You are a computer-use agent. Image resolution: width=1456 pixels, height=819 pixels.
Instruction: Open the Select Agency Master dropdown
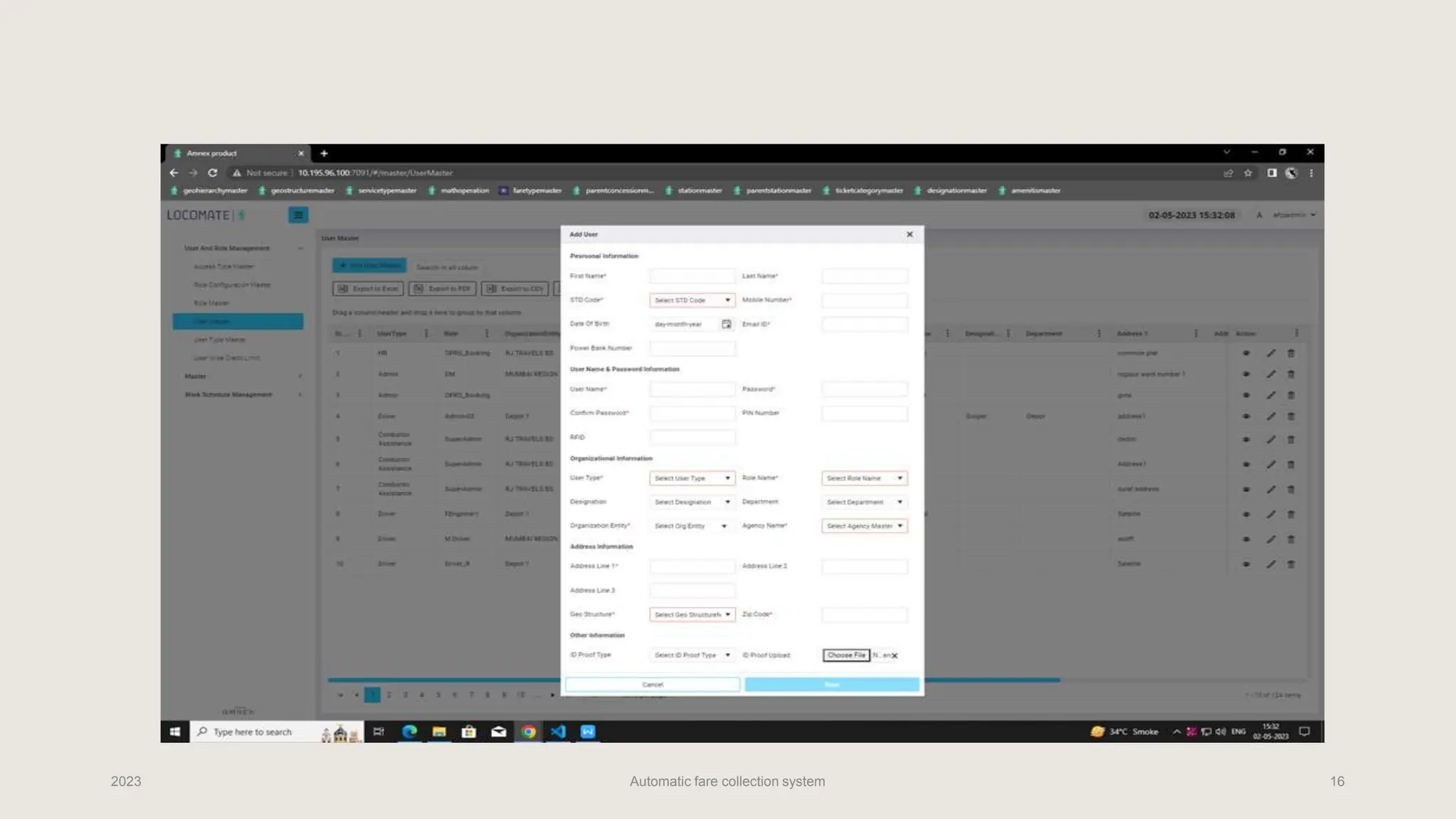[x=864, y=526]
